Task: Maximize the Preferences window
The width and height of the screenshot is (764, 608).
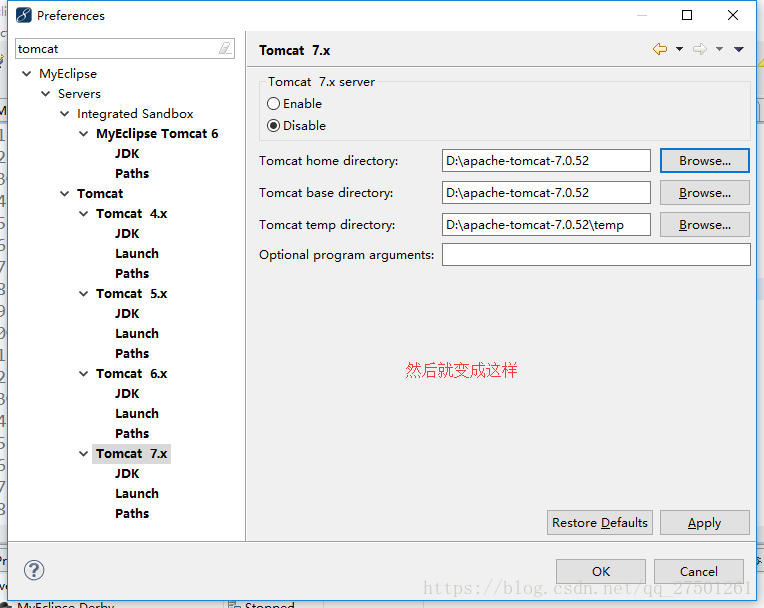Action: tap(687, 15)
